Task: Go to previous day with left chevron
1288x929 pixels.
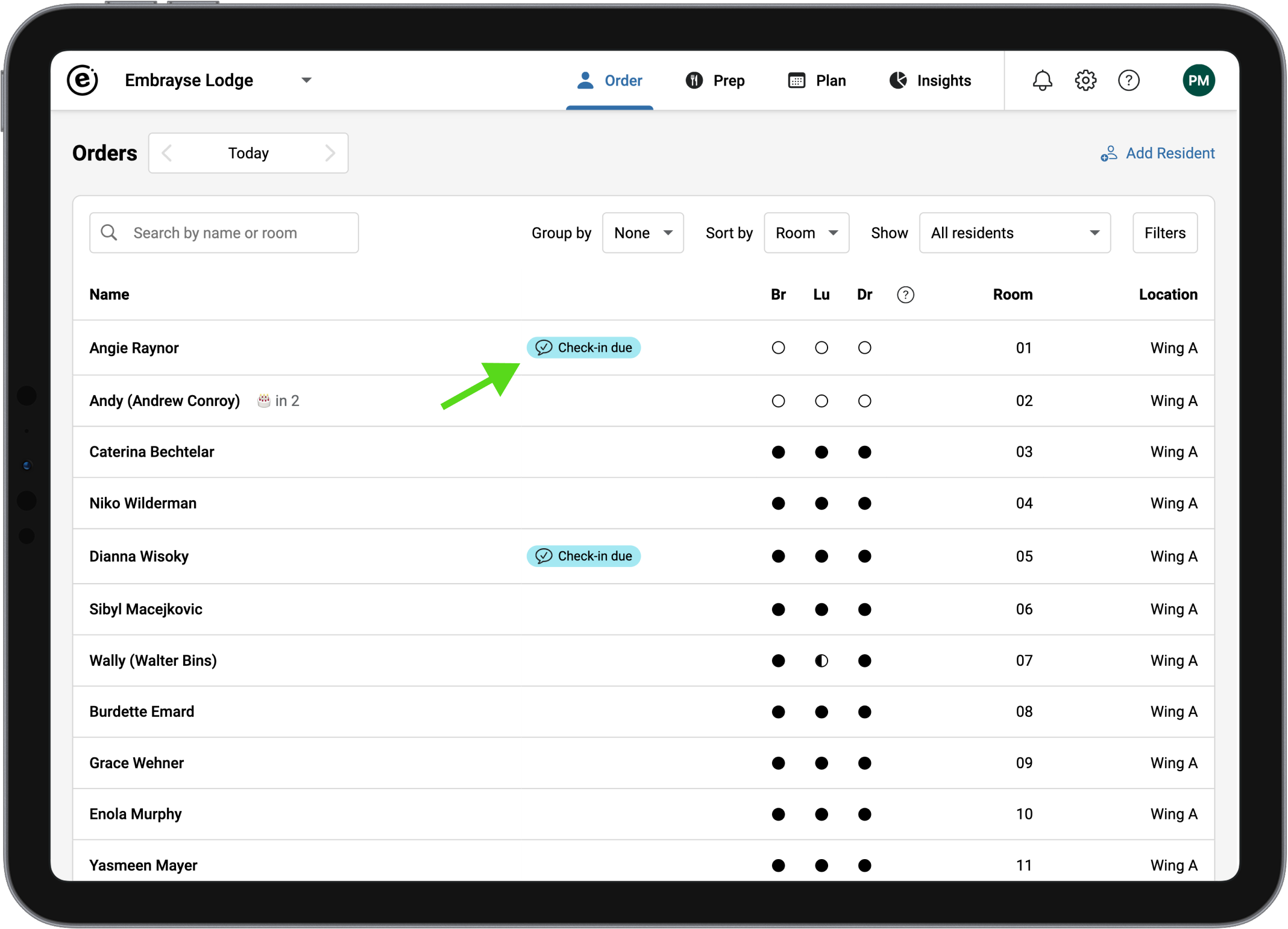Action: point(168,153)
